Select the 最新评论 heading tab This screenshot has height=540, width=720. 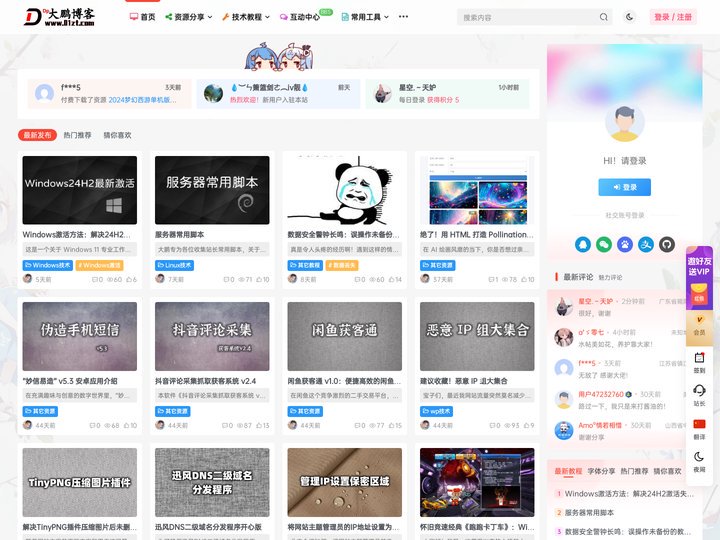pyautogui.click(x=578, y=277)
